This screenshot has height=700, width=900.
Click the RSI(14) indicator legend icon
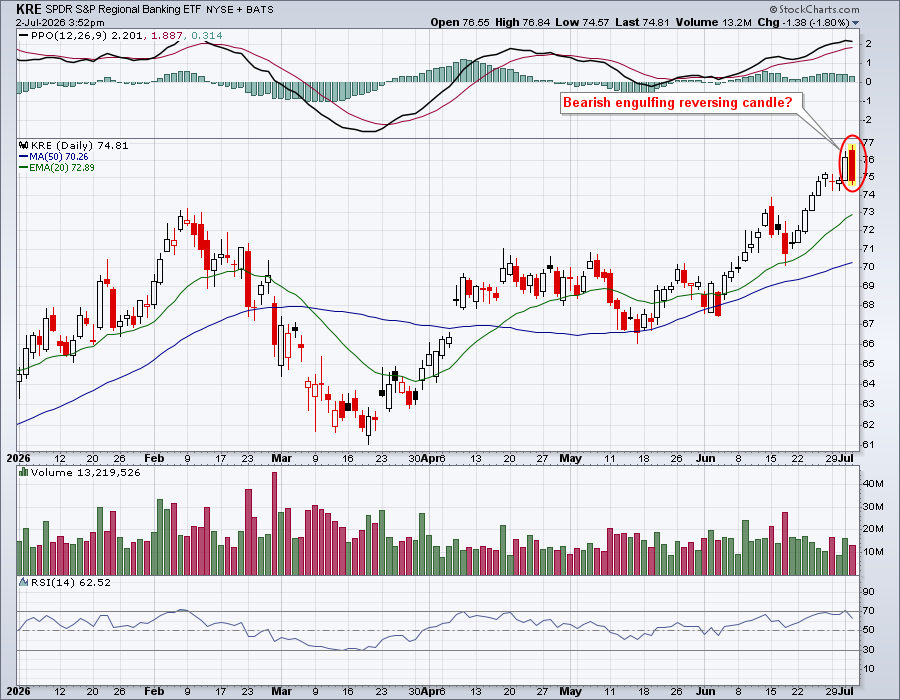24,582
